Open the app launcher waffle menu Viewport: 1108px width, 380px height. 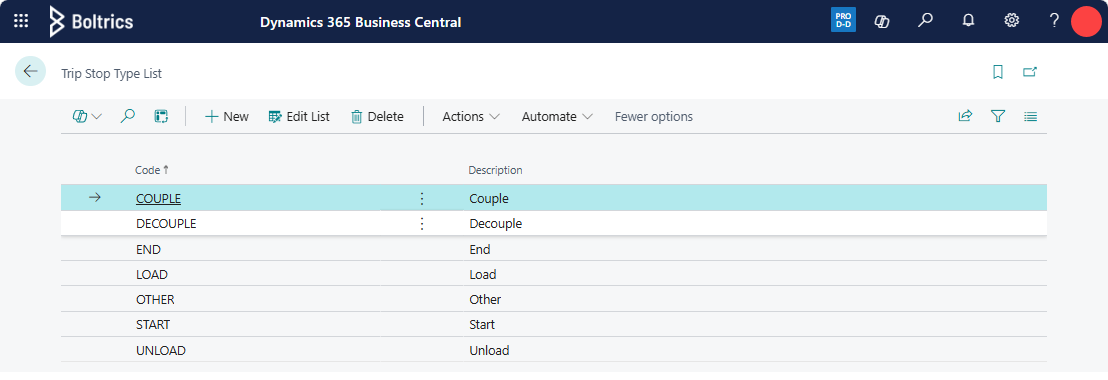[x=21, y=21]
